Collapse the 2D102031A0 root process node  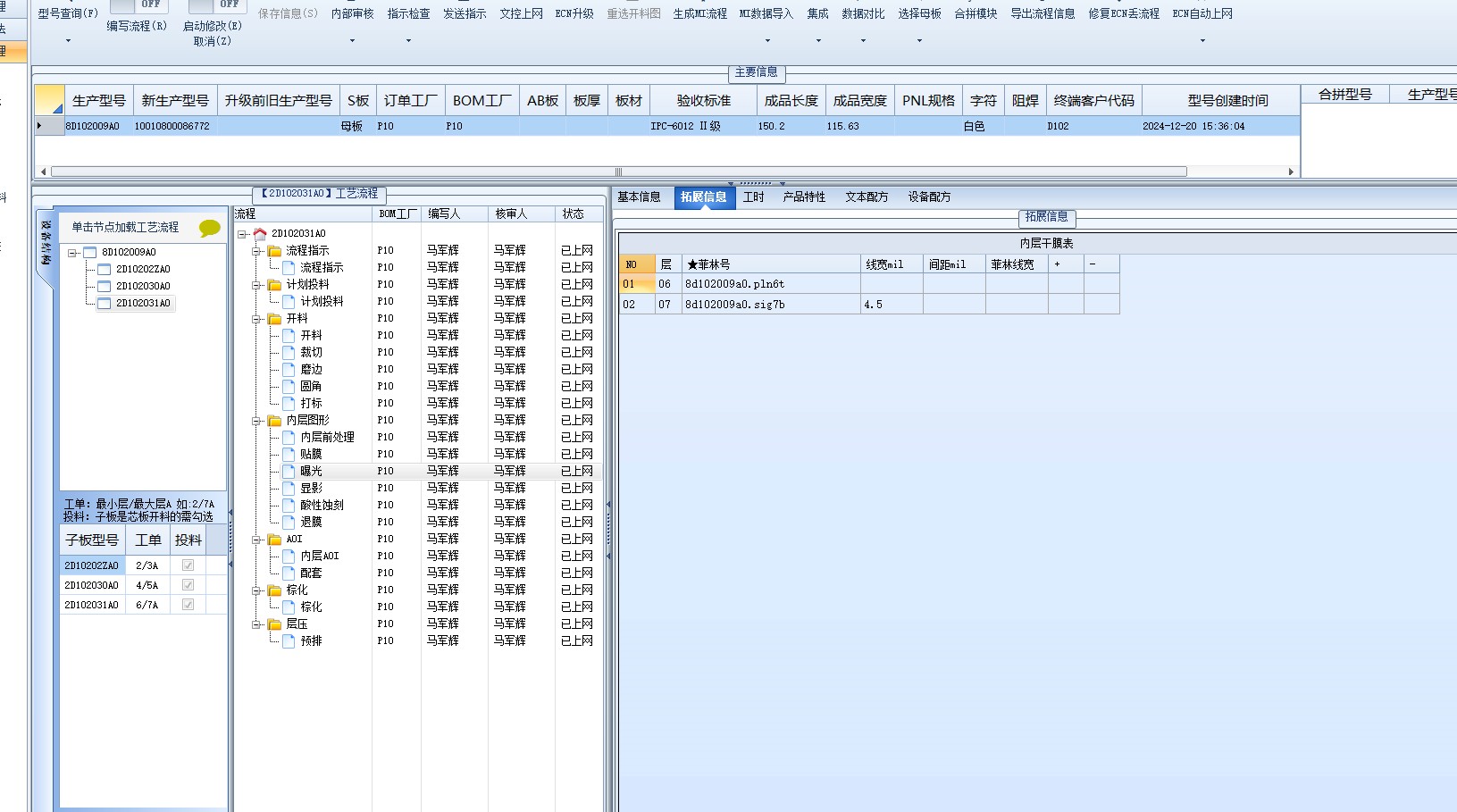click(x=241, y=234)
